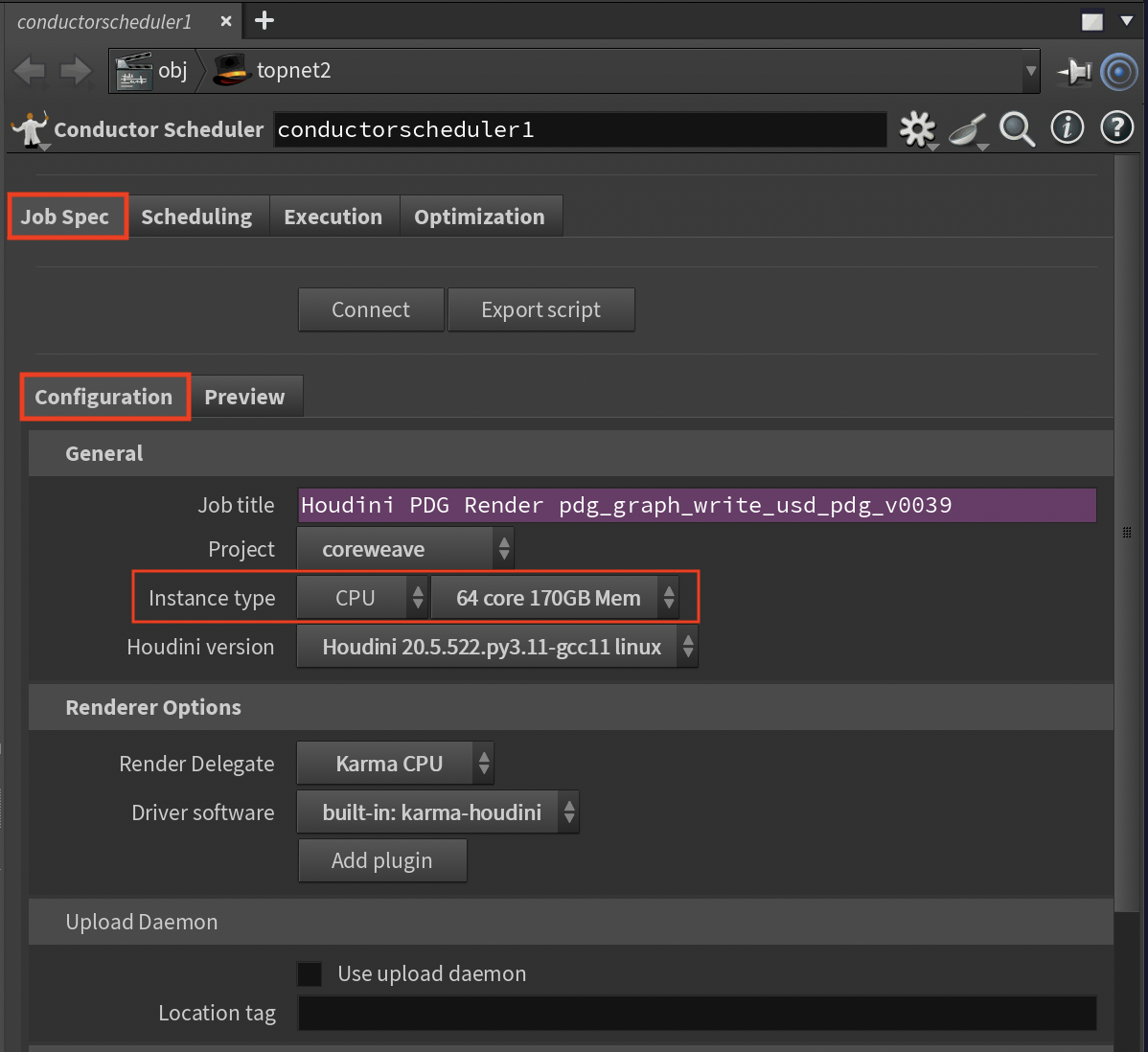Click the Location tag input field
The height and width of the screenshot is (1052, 1148).
(x=697, y=1014)
